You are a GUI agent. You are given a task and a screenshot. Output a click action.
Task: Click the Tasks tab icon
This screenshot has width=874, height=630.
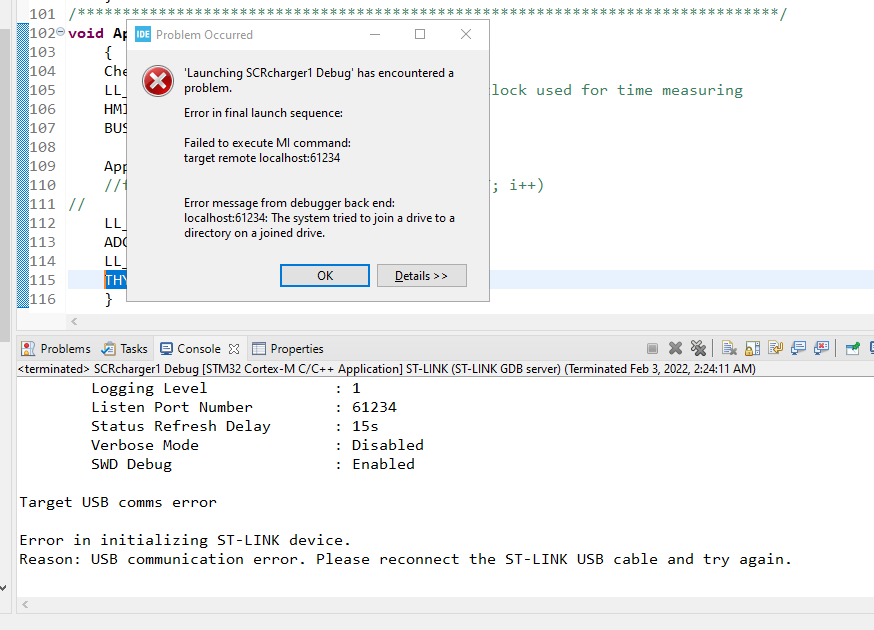(x=108, y=349)
